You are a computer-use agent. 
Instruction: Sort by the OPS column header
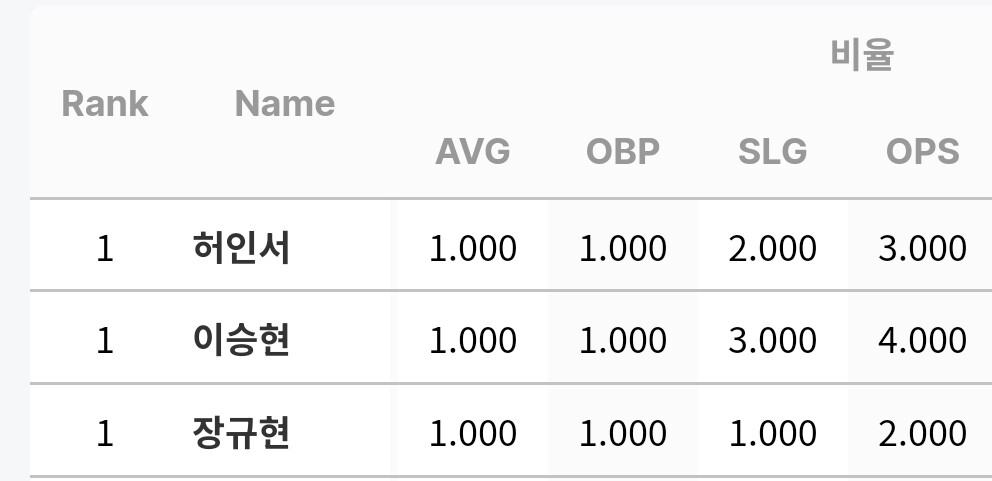point(922,151)
